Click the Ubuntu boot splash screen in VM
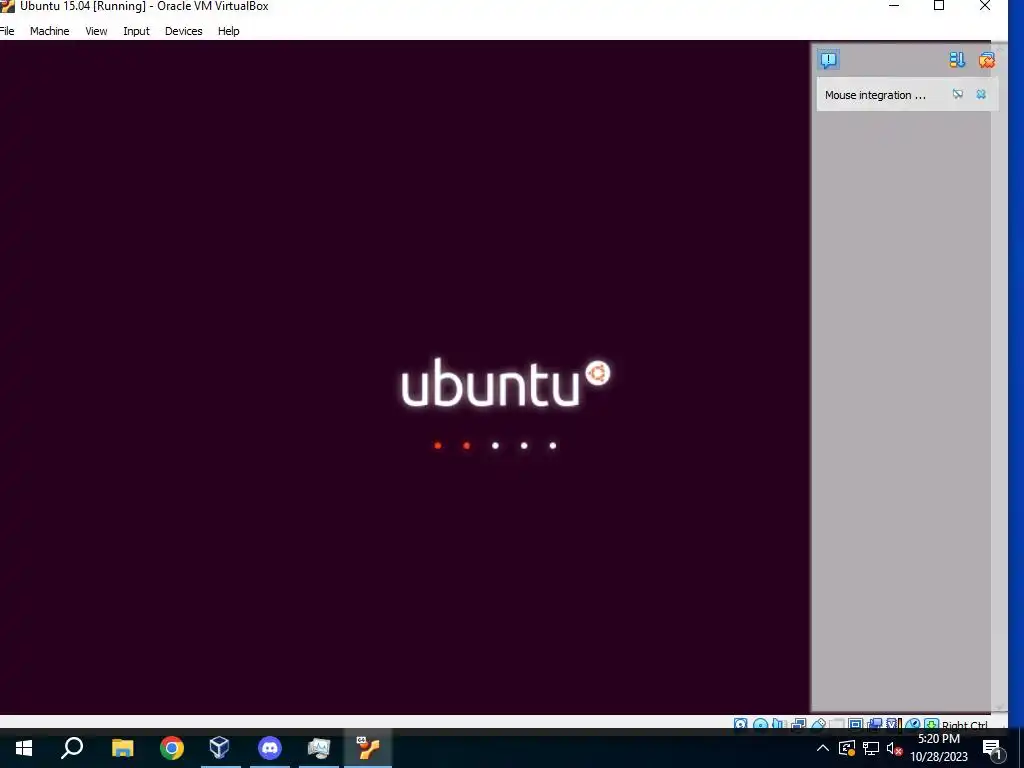The width and height of the screenshot is (1024, 768). coord(405,377)
